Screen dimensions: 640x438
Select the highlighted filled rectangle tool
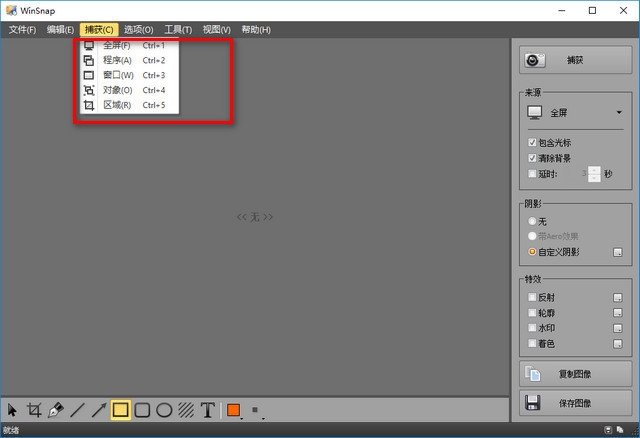[x=120, y=410]
